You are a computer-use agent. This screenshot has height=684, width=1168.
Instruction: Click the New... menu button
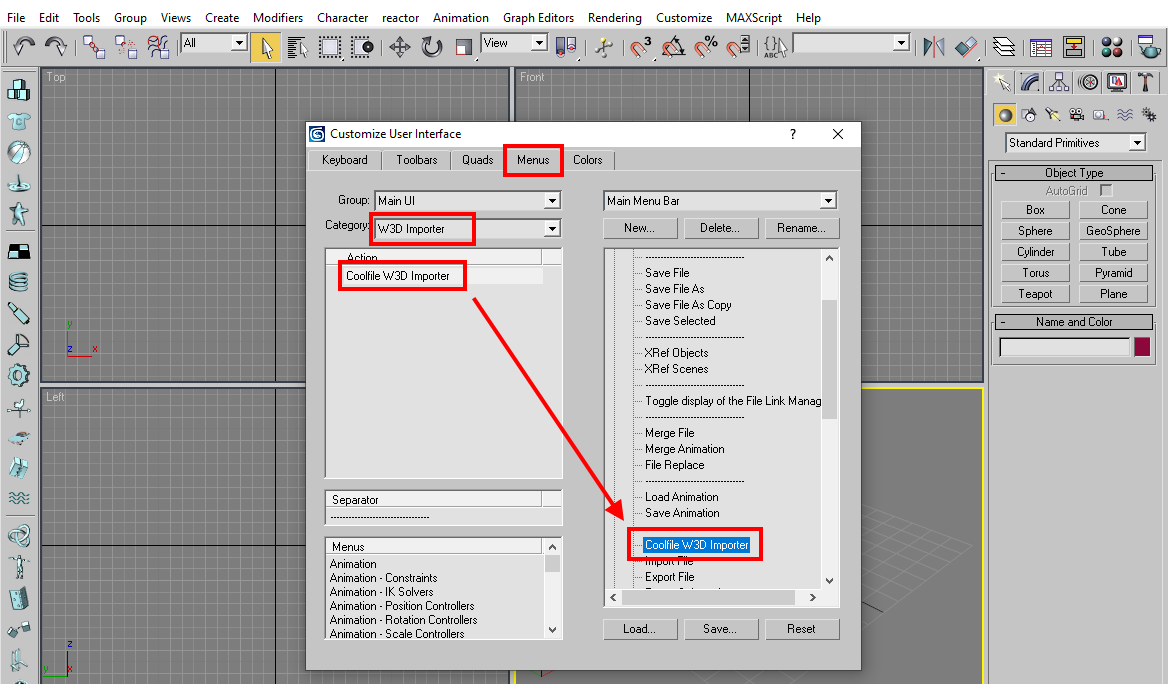640,228
